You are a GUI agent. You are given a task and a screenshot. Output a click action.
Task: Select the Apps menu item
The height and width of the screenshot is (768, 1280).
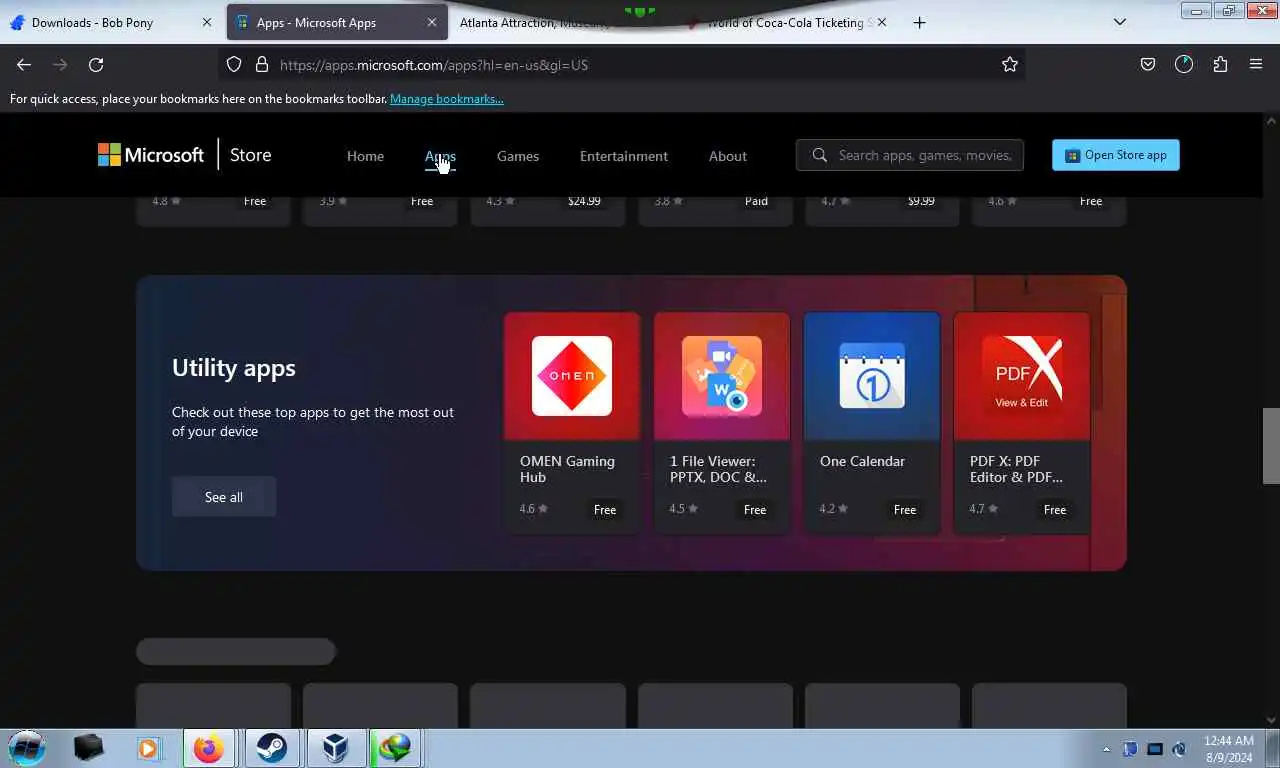pyautogui.click(x=440, y=156)
